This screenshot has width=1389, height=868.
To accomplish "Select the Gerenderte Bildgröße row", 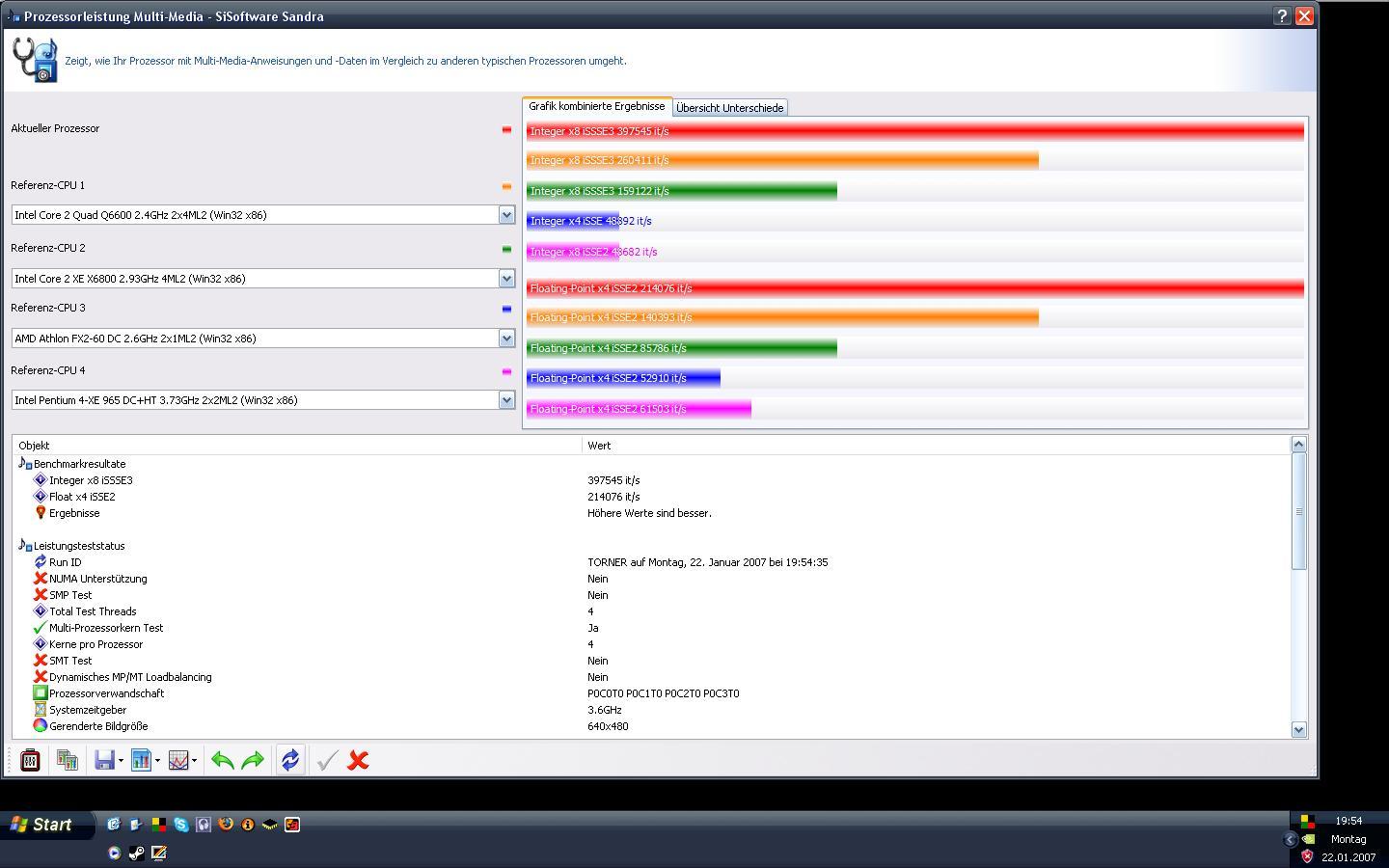I will (x=651, y=726).
